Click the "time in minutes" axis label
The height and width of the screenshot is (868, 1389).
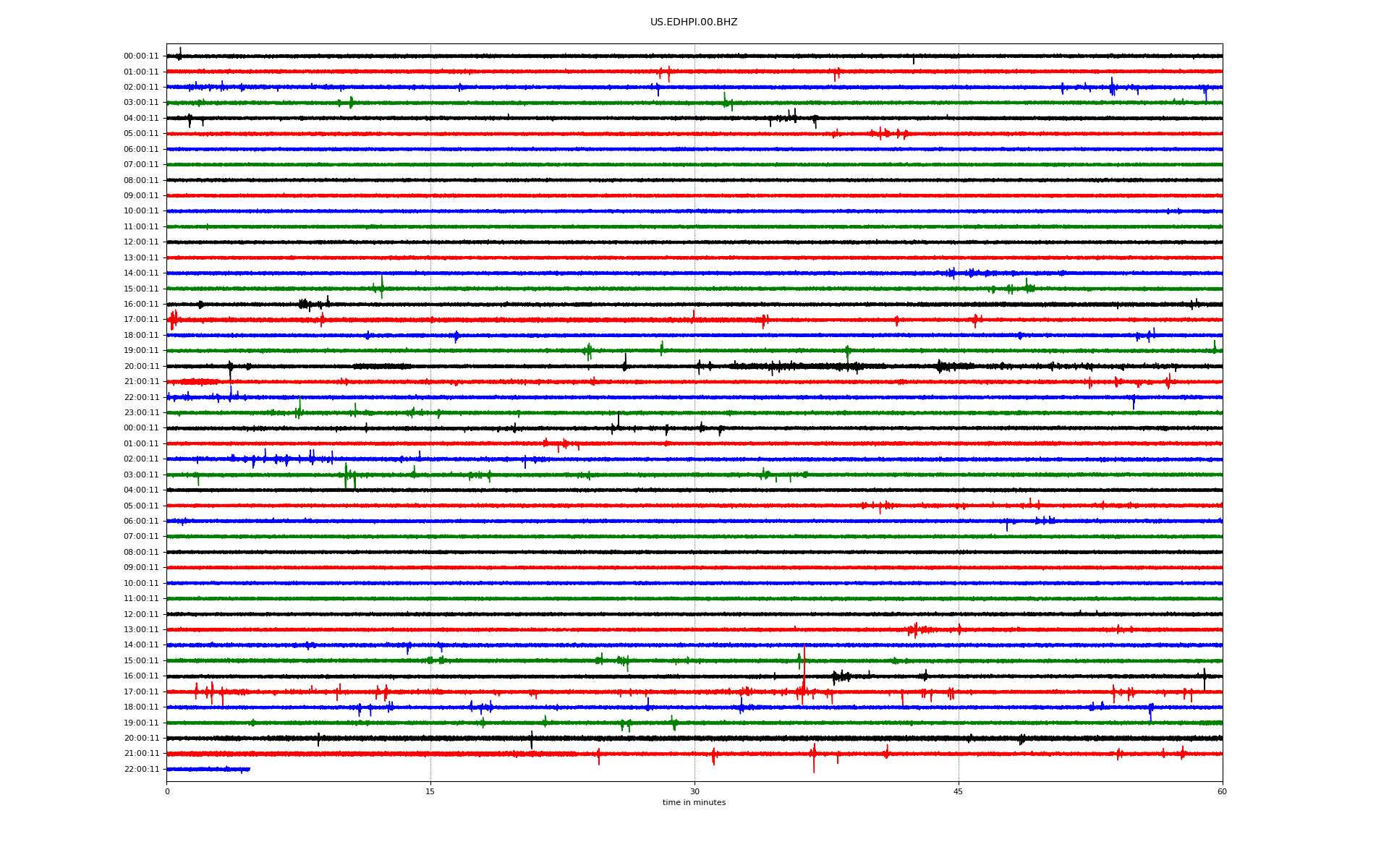click(x=694, y=803)
